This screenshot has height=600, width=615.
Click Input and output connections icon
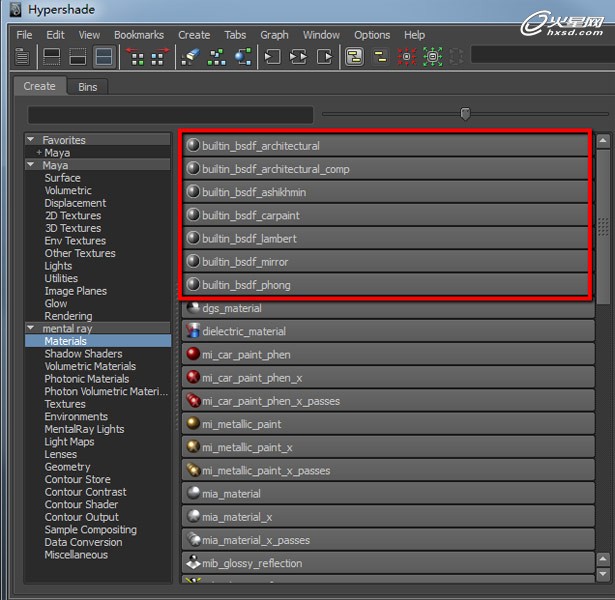pyautogui.click(x=298, y=57)
